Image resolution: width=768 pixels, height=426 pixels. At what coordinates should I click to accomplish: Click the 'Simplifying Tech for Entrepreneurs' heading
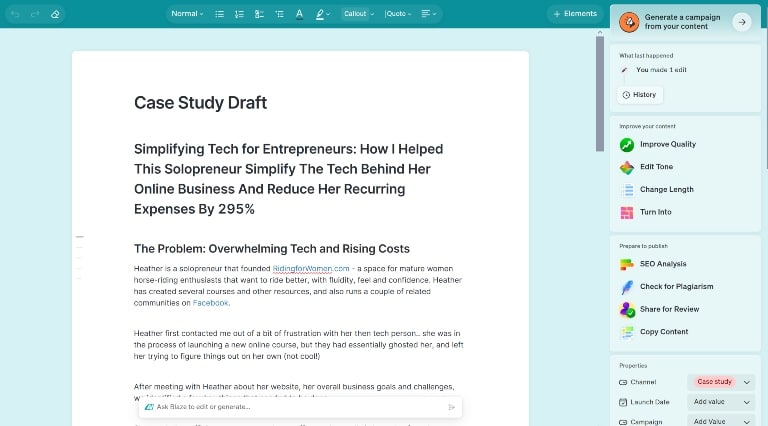point(288,179)
